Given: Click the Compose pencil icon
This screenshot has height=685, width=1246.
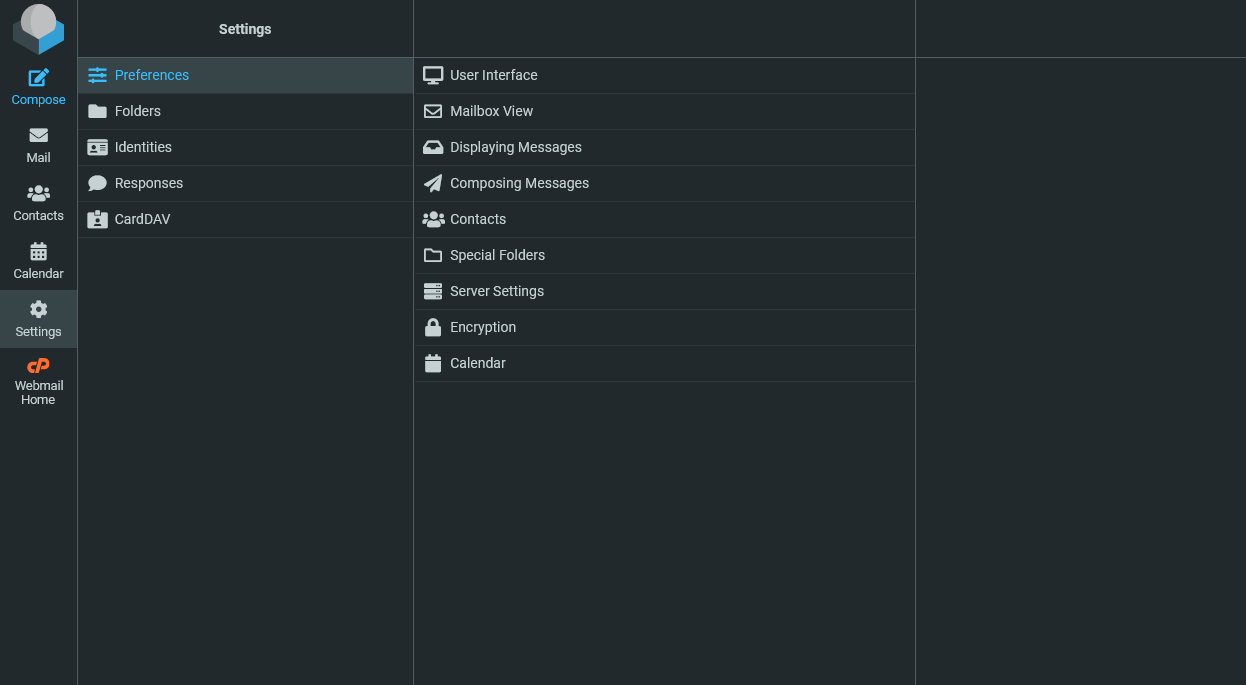Looking at the screenshot, I should click(38, 78).
